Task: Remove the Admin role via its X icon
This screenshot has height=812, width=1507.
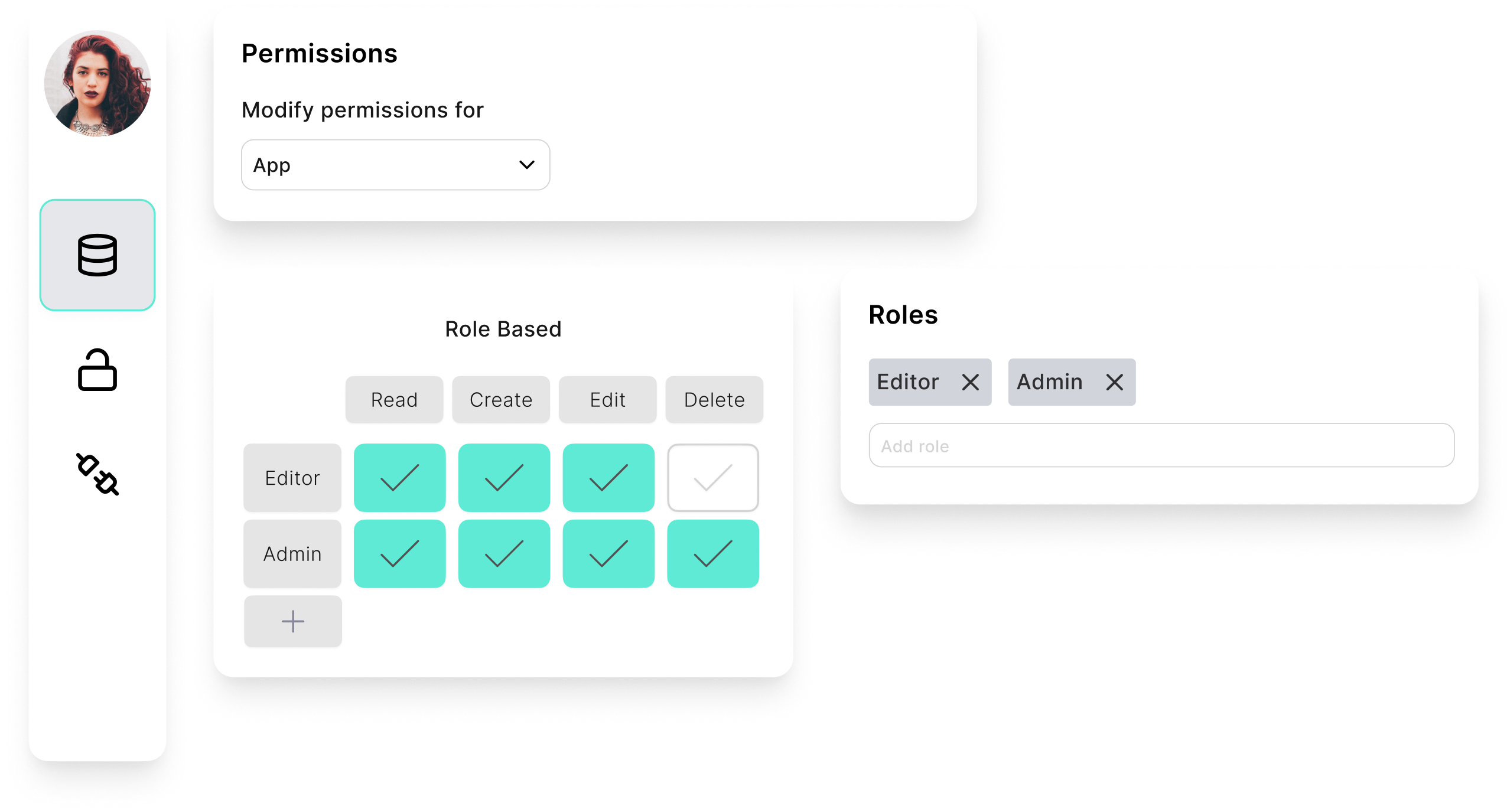Action: tap(1114, 382)
